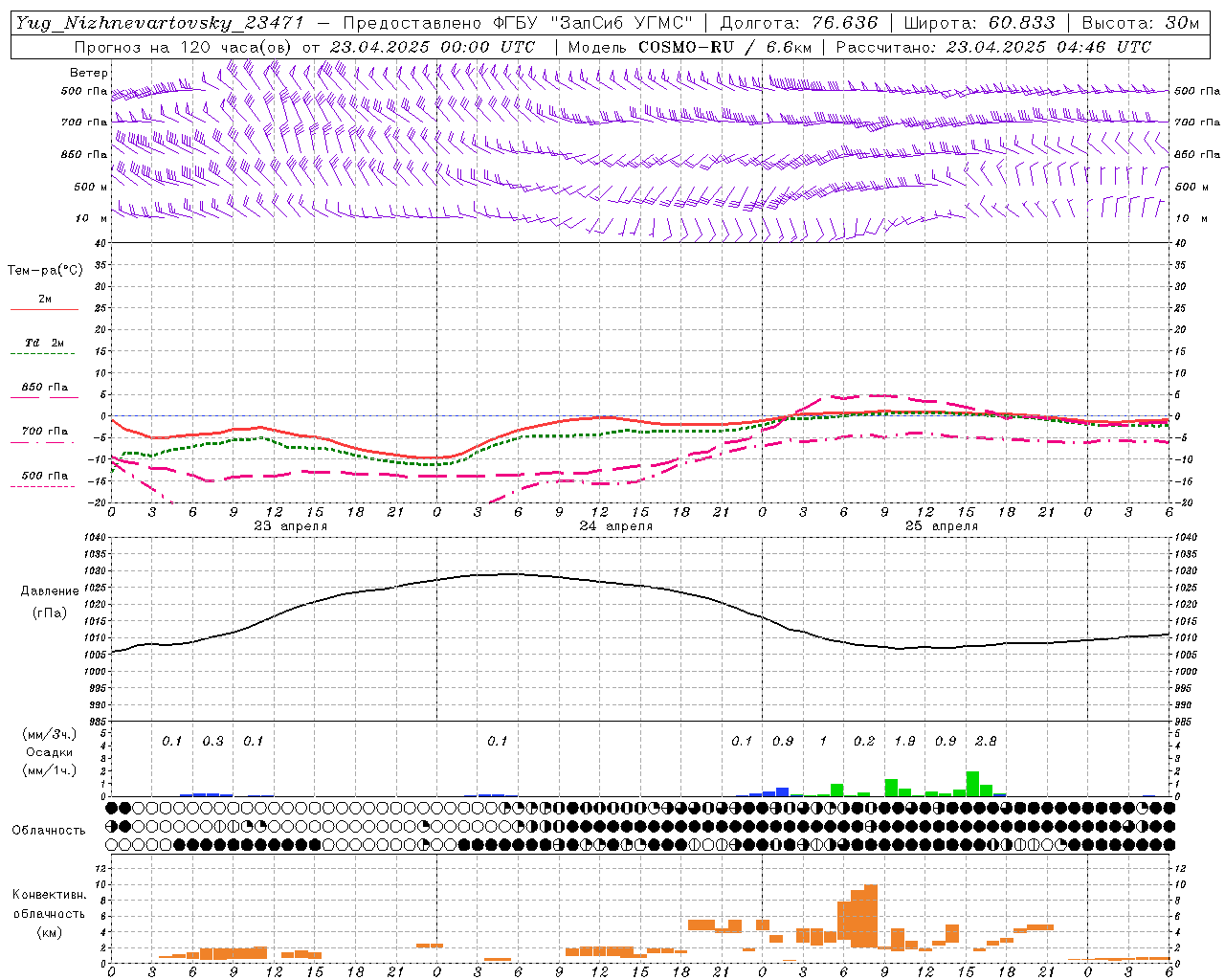Click the Тем-ра(°C) axis label
Viewport: 1225px width, 980px height.
[45, 271]
